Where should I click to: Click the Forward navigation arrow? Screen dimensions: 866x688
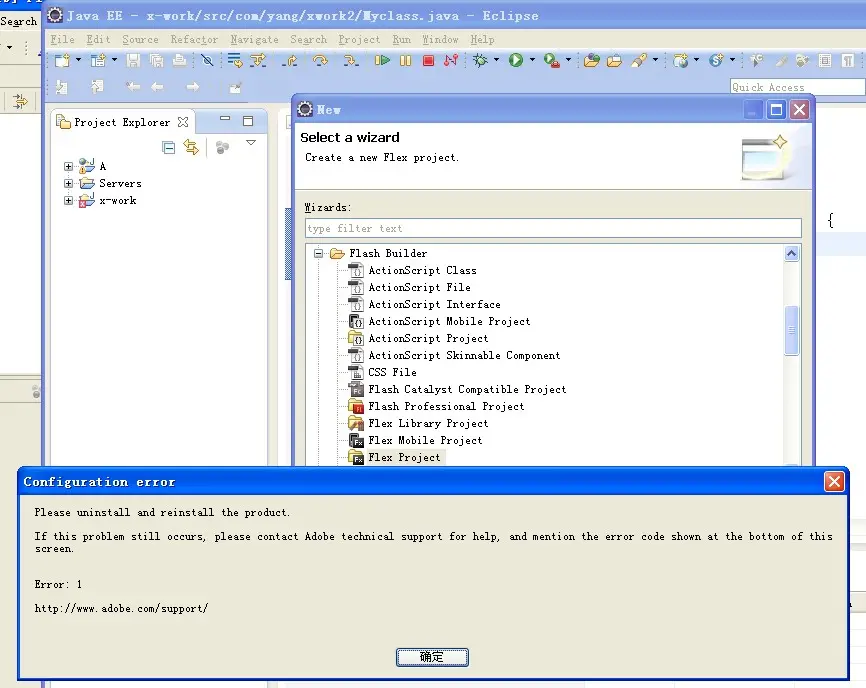[x=192, y=87]
